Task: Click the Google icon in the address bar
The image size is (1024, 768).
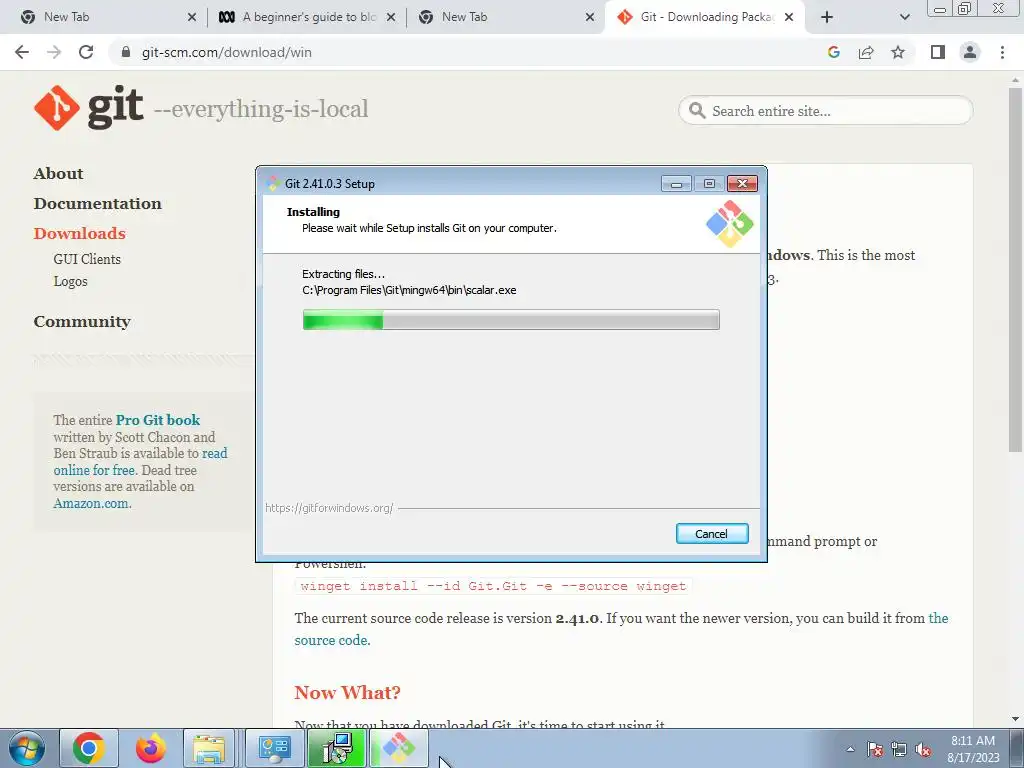Action: tap(833, 52)
